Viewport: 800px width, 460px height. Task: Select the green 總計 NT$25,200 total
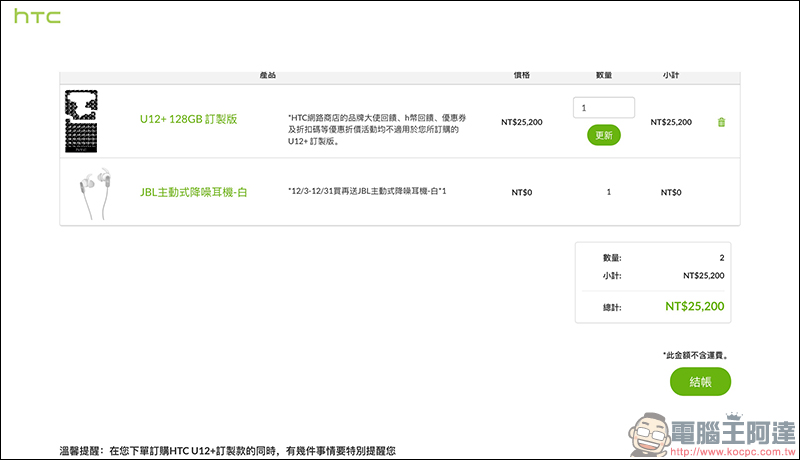click(x=694, y=306)
